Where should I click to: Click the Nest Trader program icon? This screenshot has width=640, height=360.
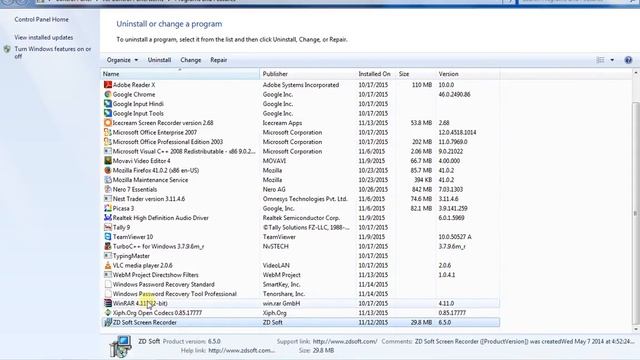[x=108, y=199]
